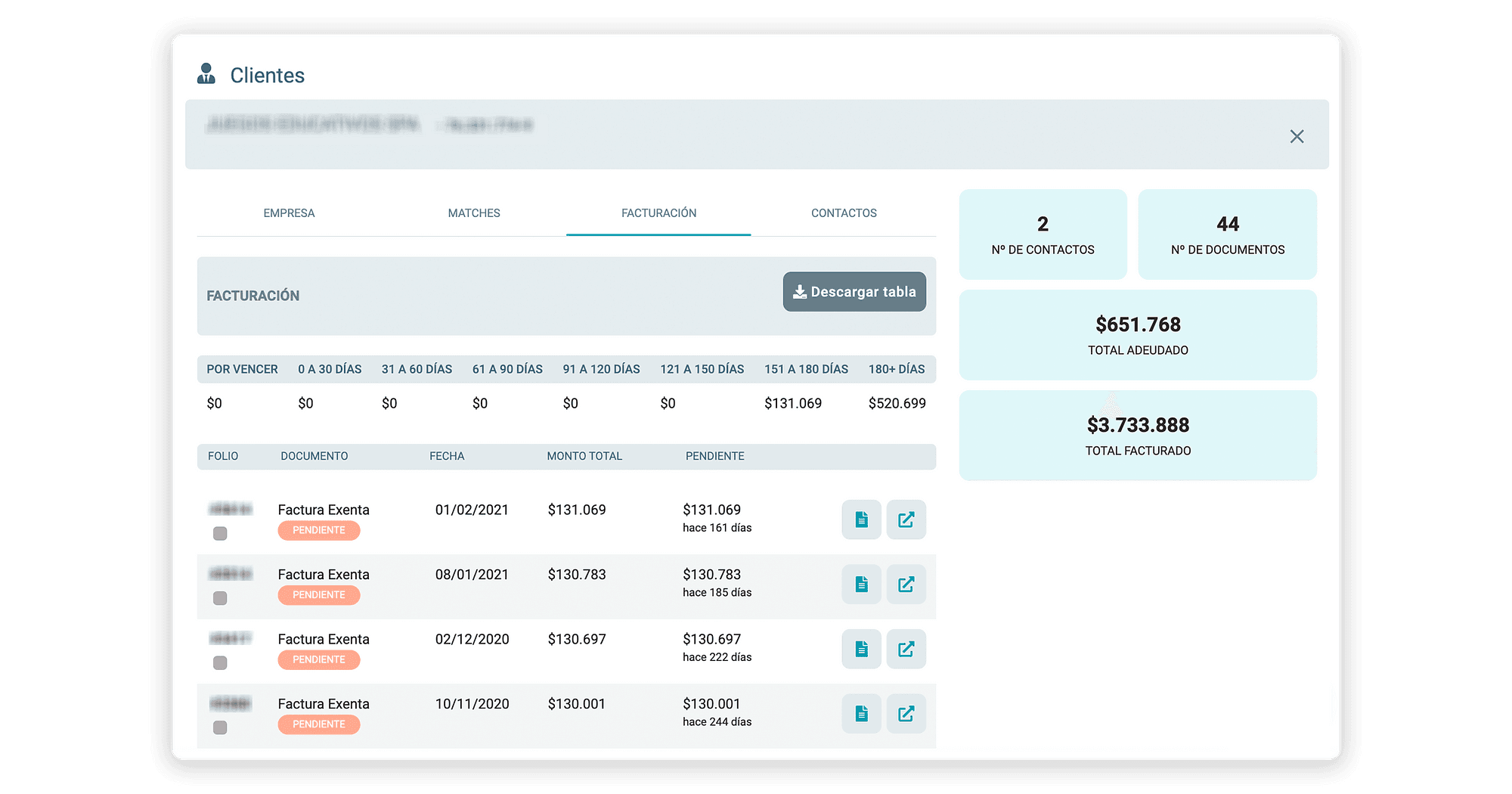Image resolution: width=1512 pixels, height=794 pixels.
Task: Click the 31 A 60 DÍAS header
Action: click(417, 369)
